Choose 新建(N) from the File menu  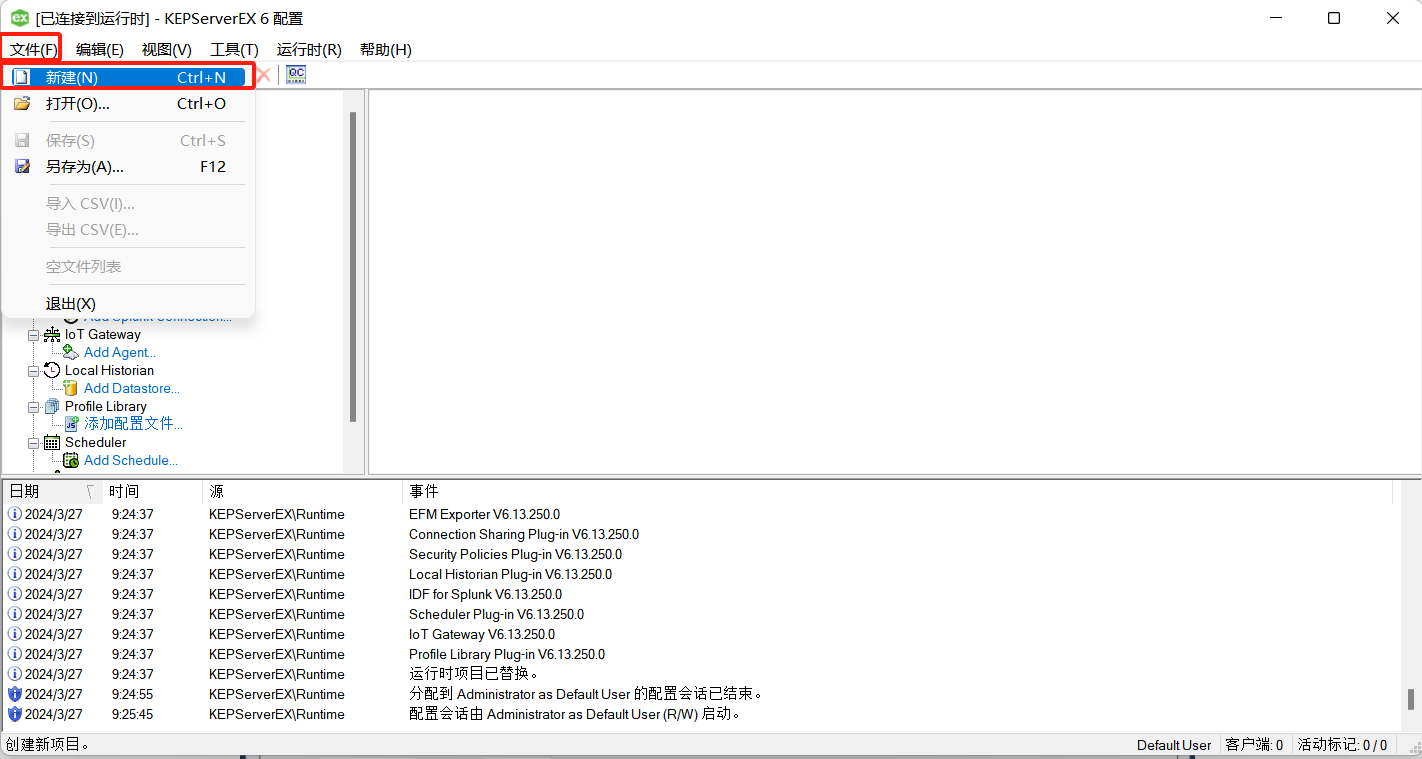(128, 77)
